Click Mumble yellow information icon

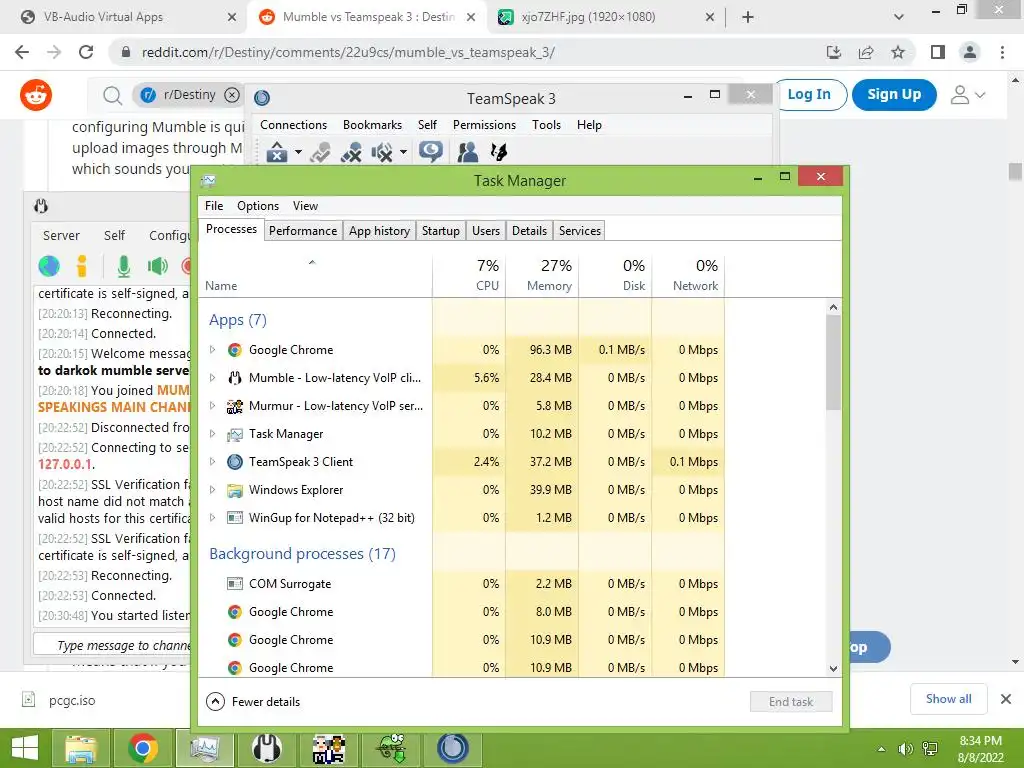click(x=82, y=266)
